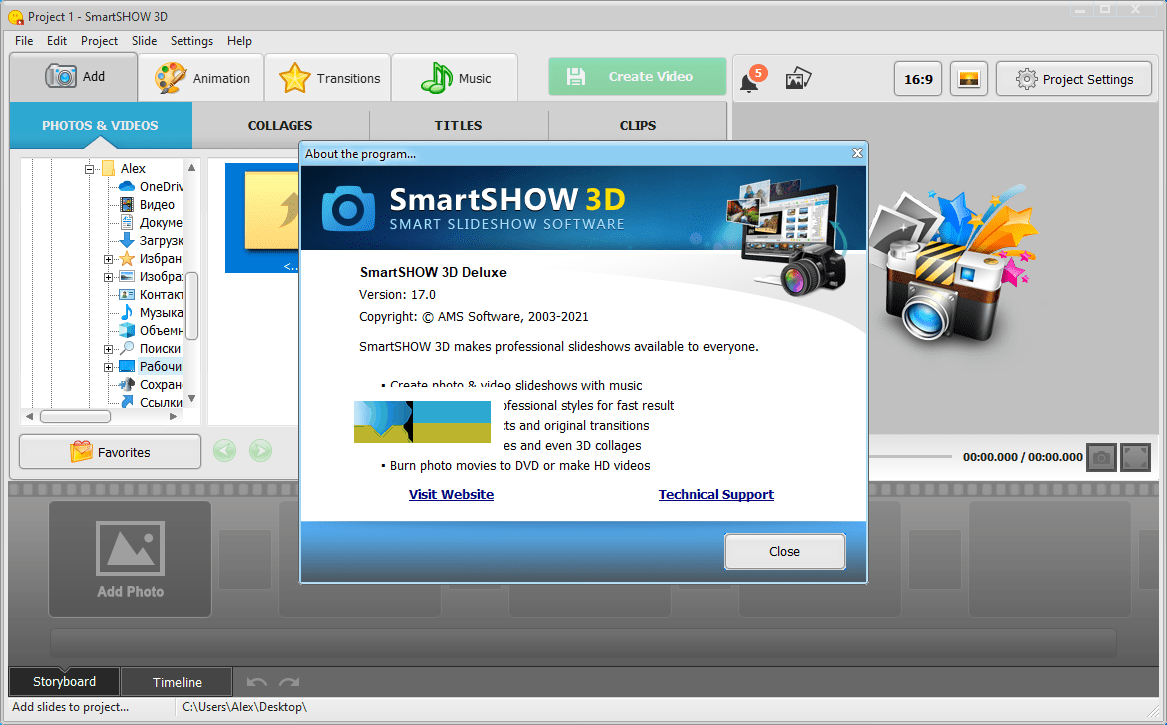This screenshot has height=725, width=1167.
Task: Click the slide background image icon
Action: point(968,79)
